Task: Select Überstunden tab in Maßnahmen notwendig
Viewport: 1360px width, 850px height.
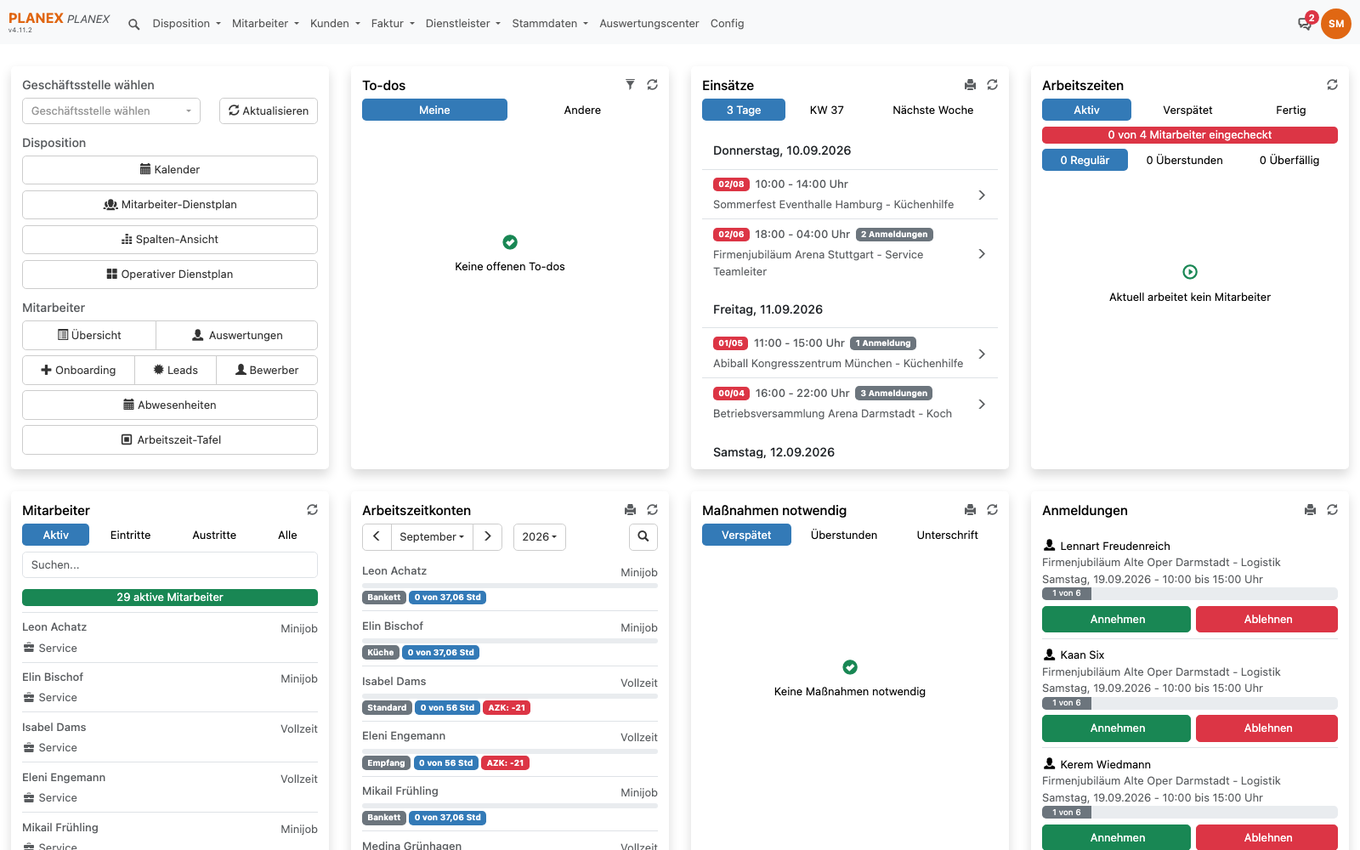Action: tap(844, 535)
